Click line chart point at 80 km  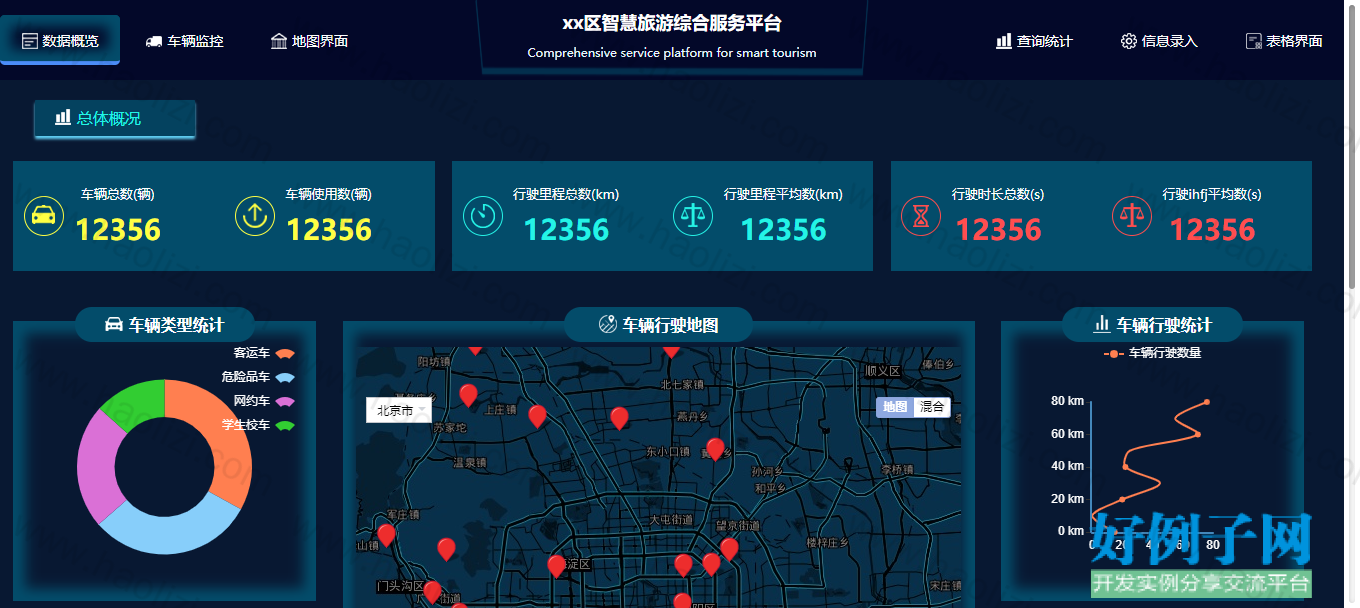(1207, 402)
